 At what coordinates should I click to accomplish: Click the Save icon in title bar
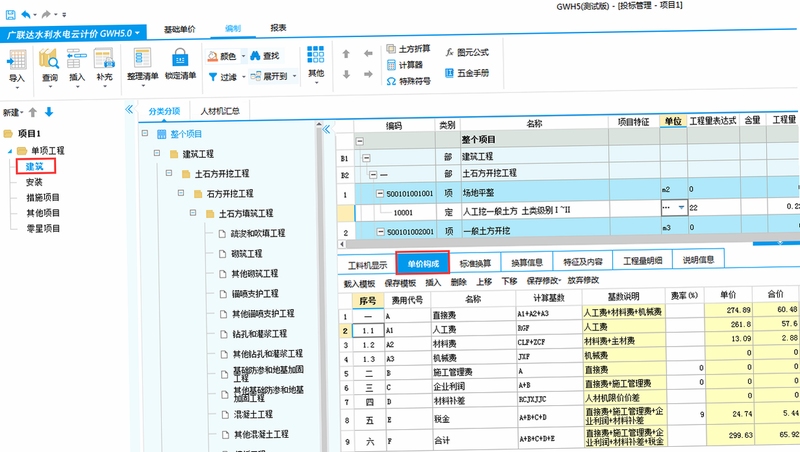[x=10, y=15]
